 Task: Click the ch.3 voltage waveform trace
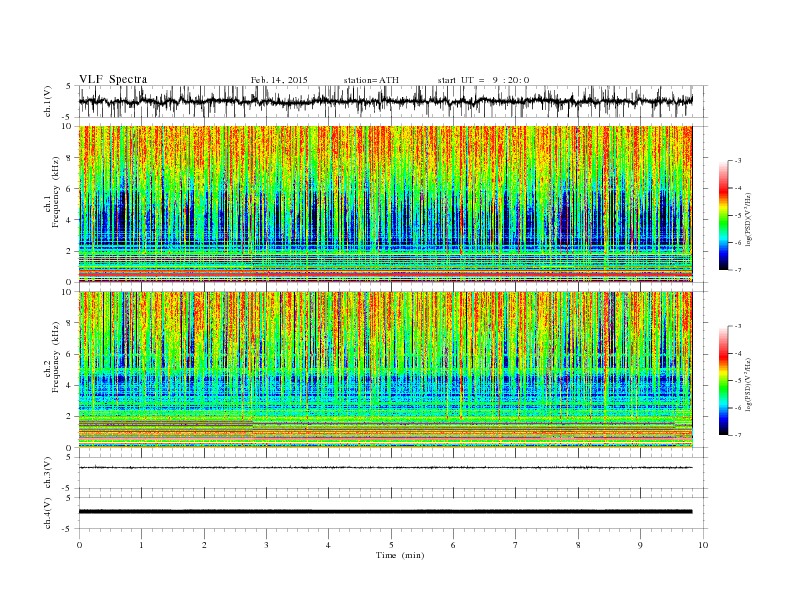click(x=385, y=468)
